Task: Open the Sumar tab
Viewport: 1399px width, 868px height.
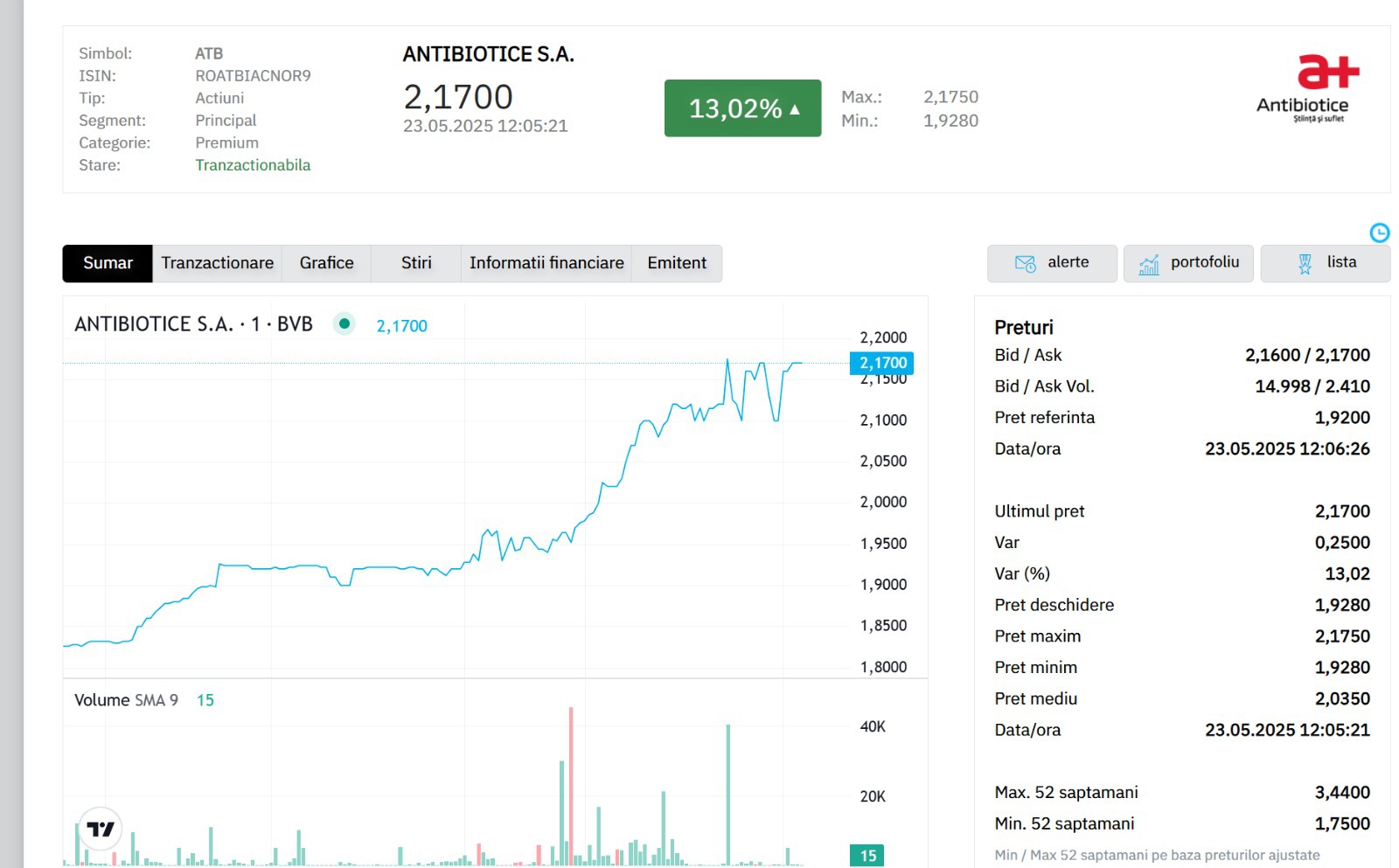Action: 108,263
